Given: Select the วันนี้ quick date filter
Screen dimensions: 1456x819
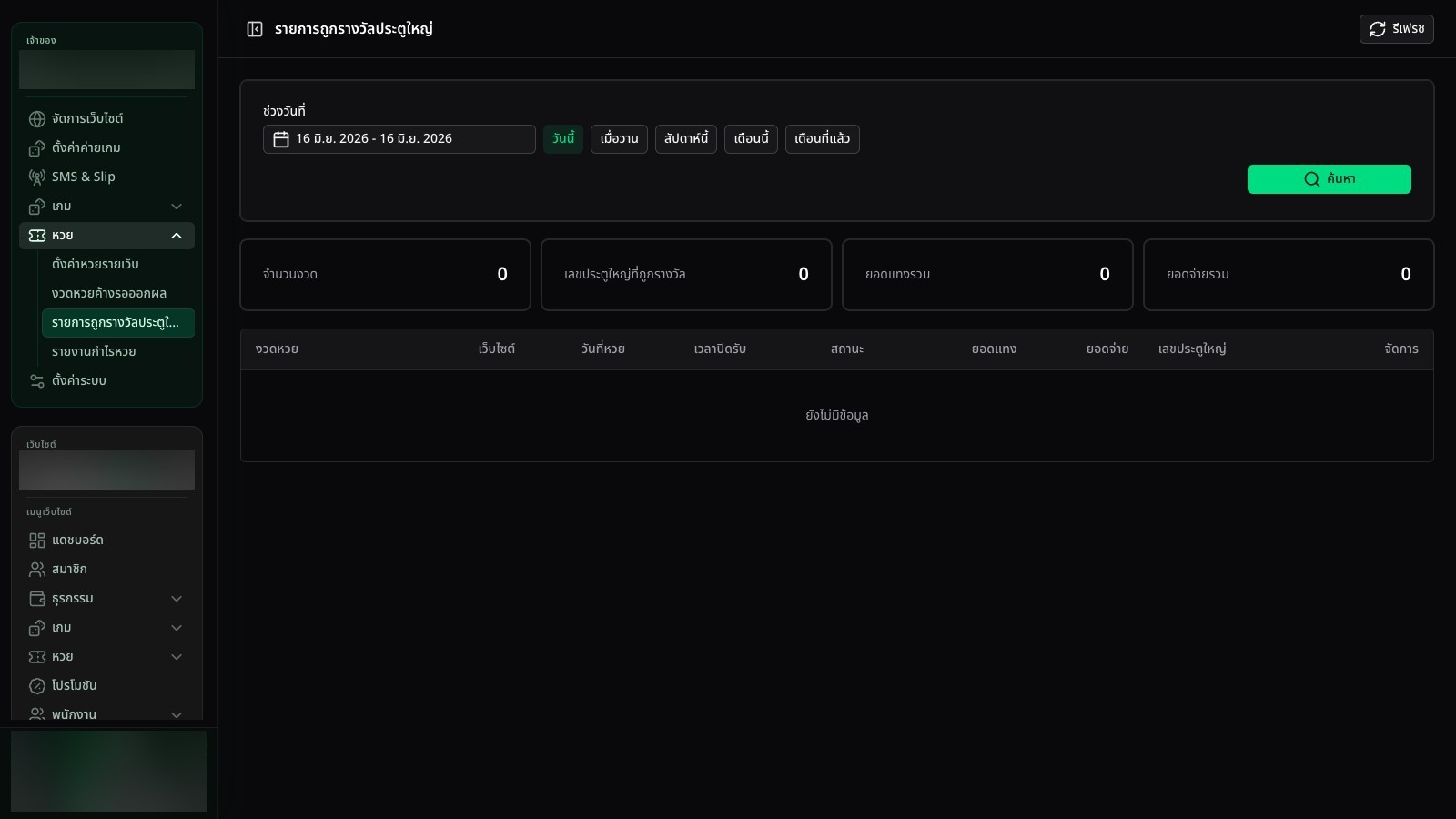Looking at the screenshot, I should [563, 139].
